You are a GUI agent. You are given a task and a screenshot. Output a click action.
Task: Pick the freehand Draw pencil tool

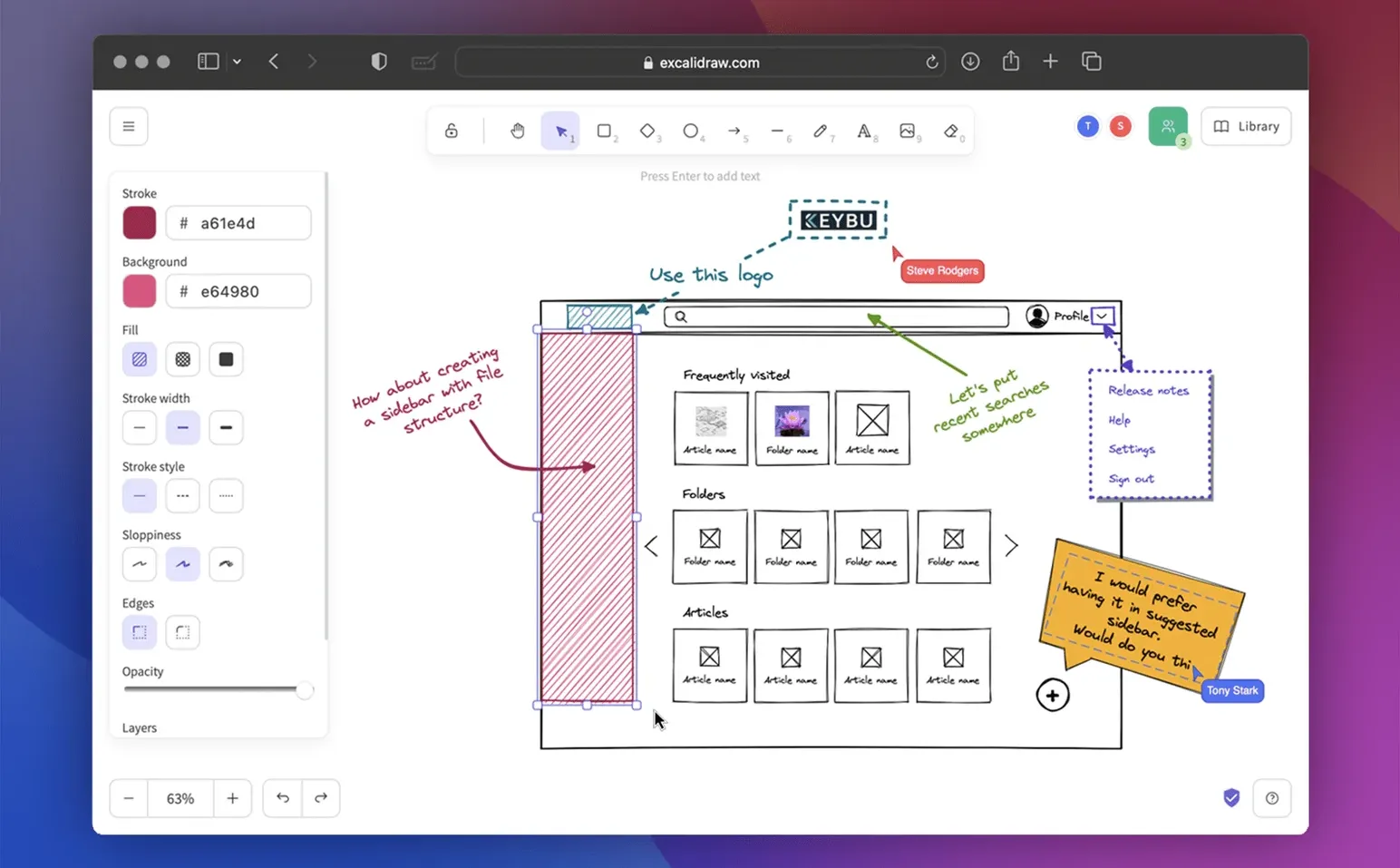pyautogui.click(x=821, y=131)
